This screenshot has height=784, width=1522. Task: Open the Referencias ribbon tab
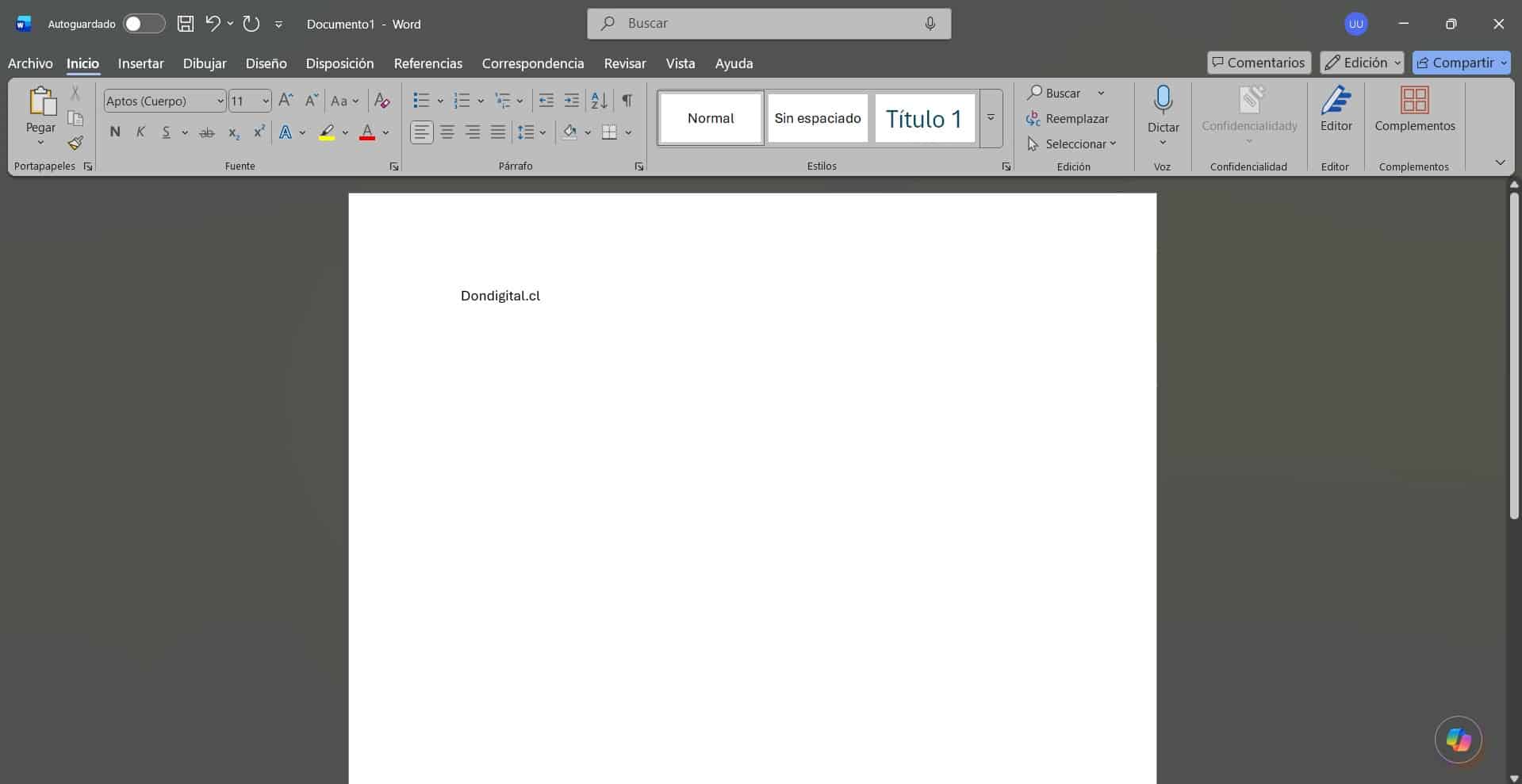[427, 63]
